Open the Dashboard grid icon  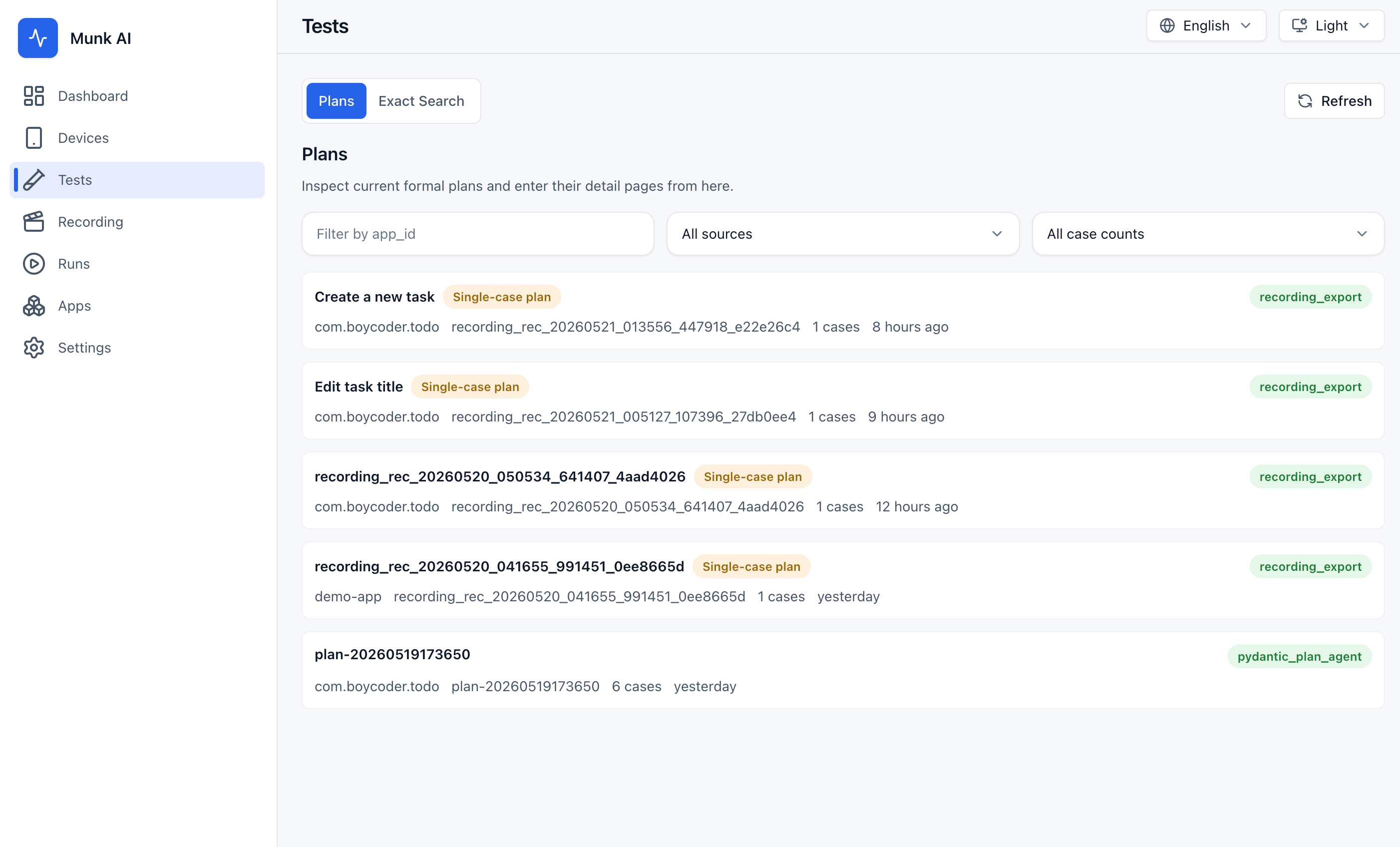pos(33,96)
